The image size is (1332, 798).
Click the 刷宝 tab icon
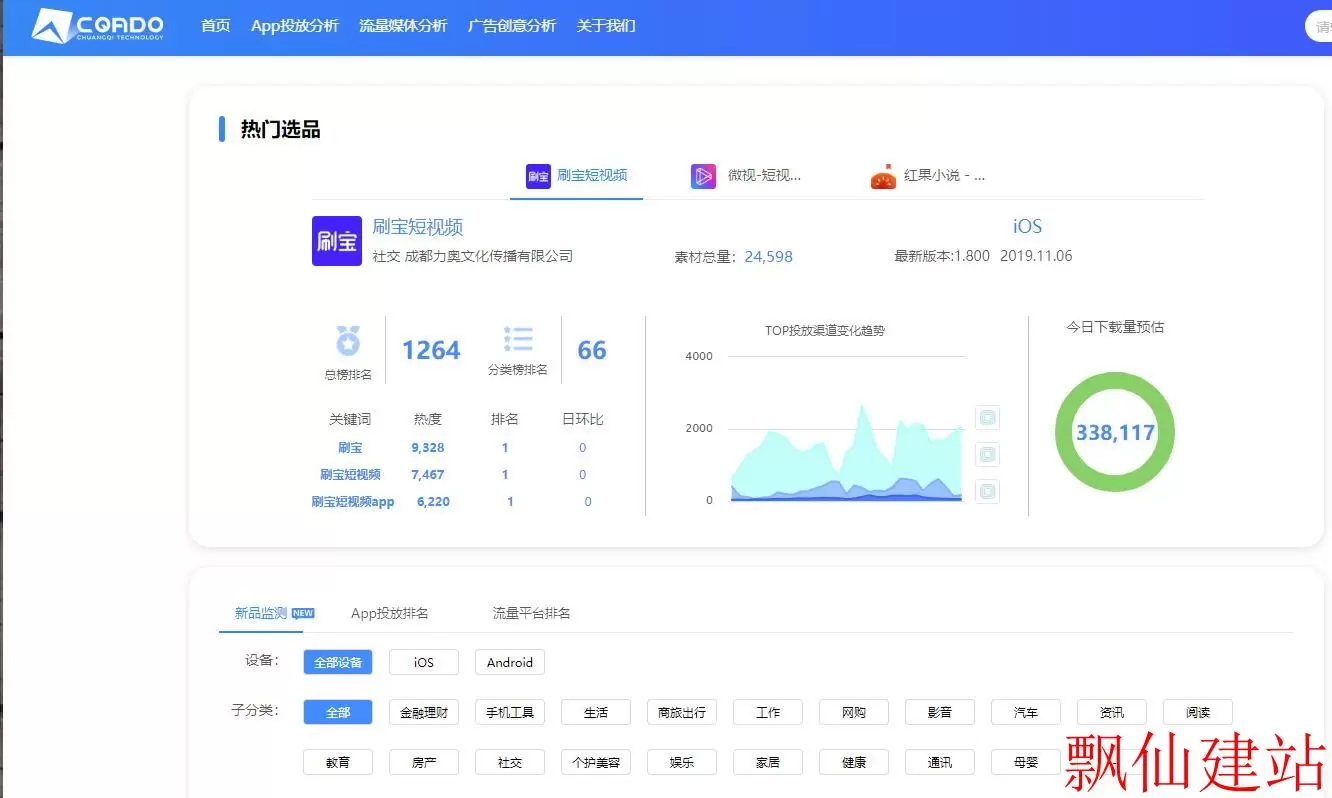(538, 176)
